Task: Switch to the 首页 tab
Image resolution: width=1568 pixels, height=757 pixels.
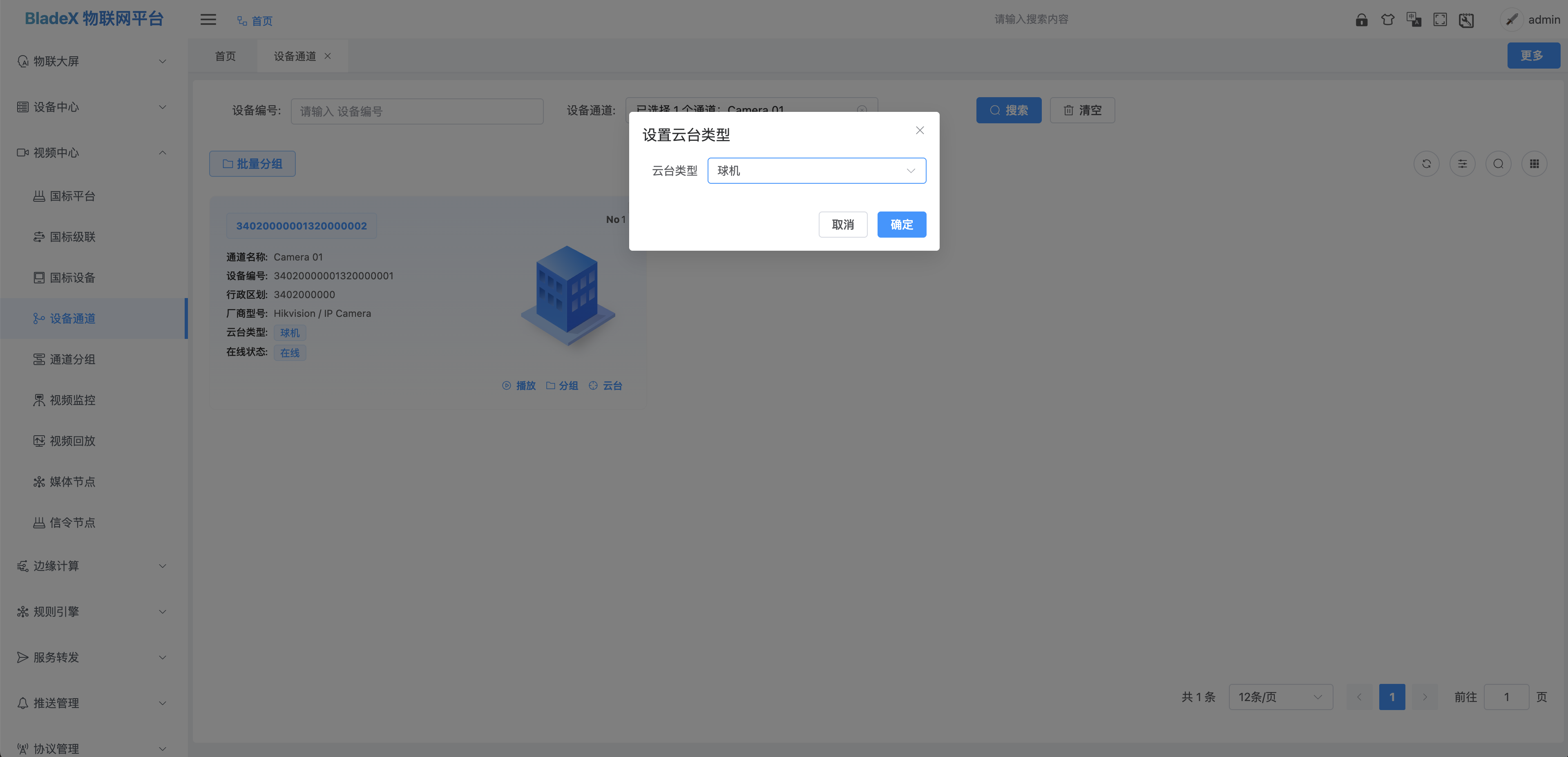Action: coord(225,56)
